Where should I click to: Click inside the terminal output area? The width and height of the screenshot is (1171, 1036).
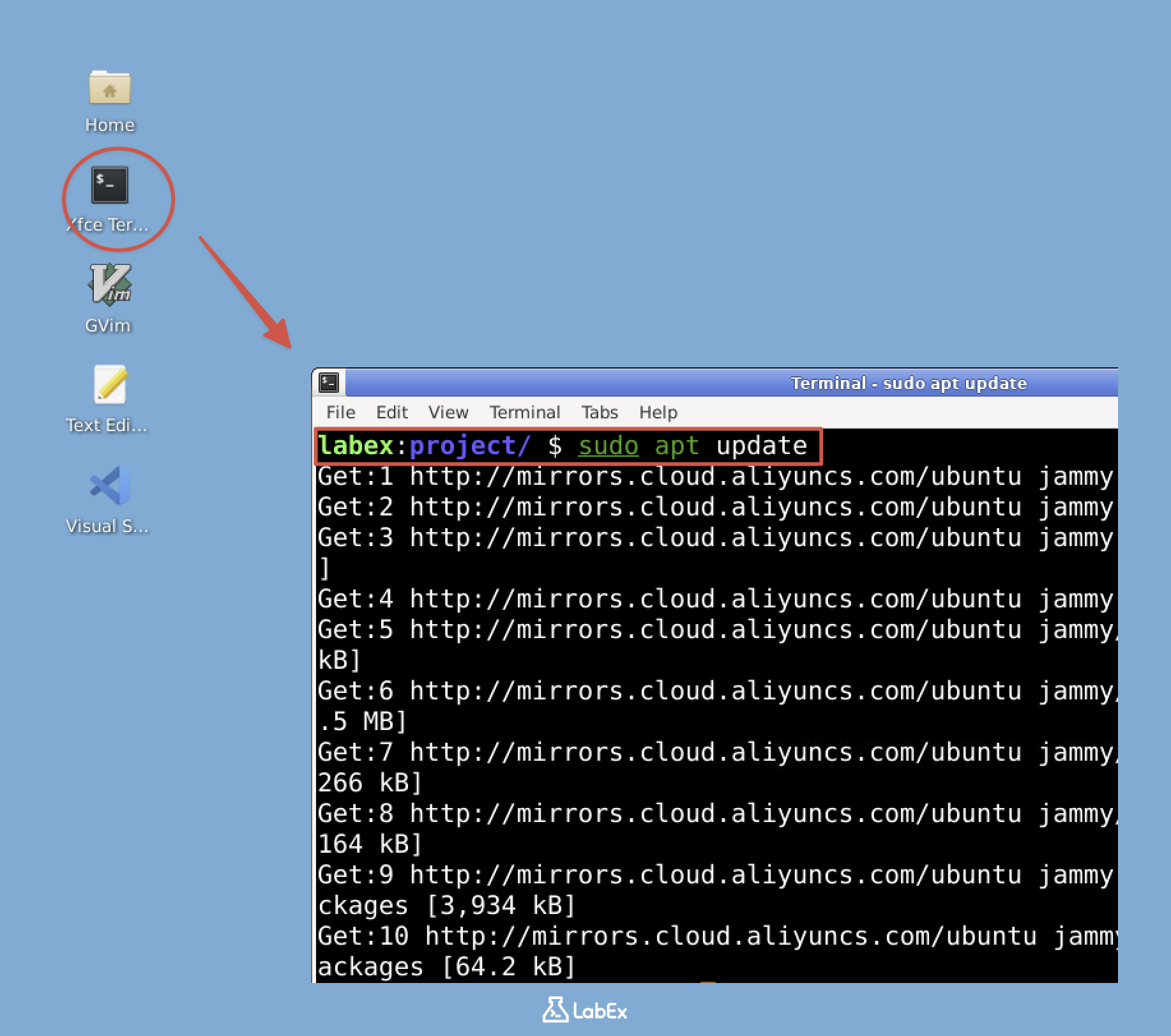702,703
